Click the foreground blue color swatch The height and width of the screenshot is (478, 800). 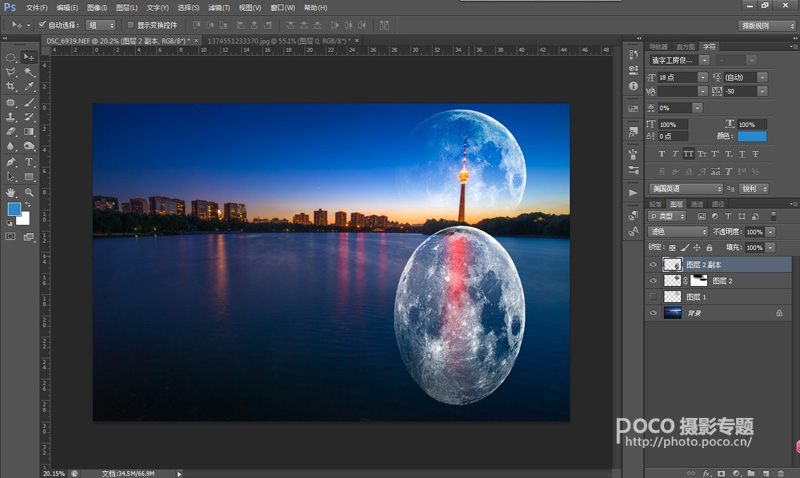[13, 209]
